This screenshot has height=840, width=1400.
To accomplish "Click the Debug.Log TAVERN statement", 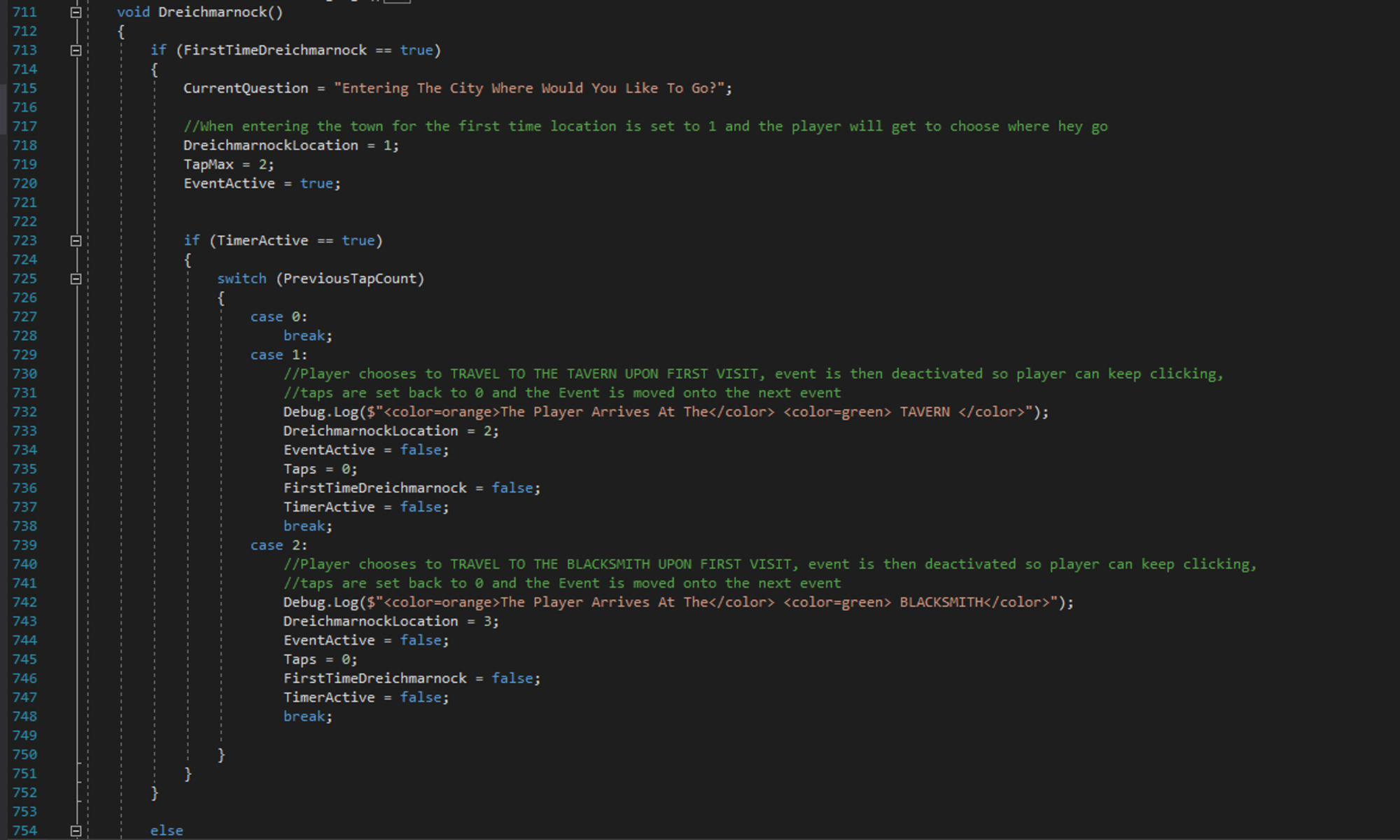I will tap(665, 412).
